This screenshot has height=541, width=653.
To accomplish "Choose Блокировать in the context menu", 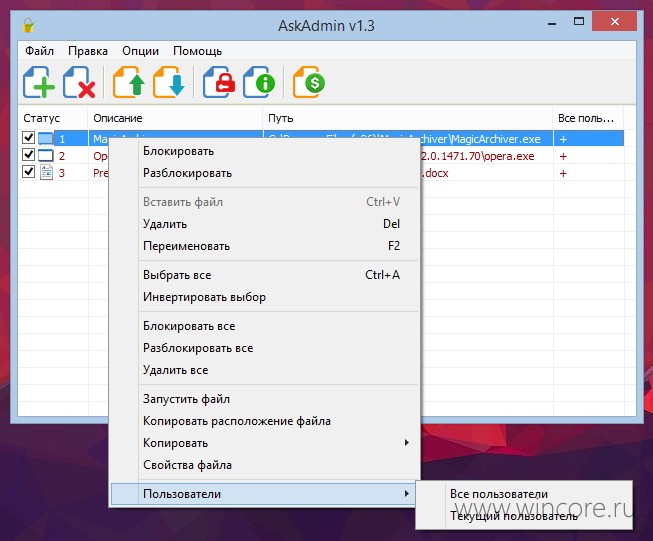I will click(x=265, y=151).
